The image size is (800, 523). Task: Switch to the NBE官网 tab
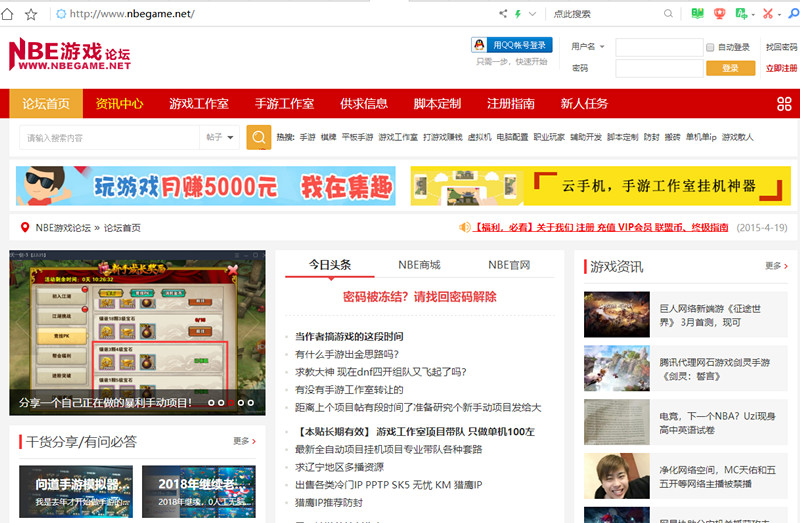click(x=509, y=265)
